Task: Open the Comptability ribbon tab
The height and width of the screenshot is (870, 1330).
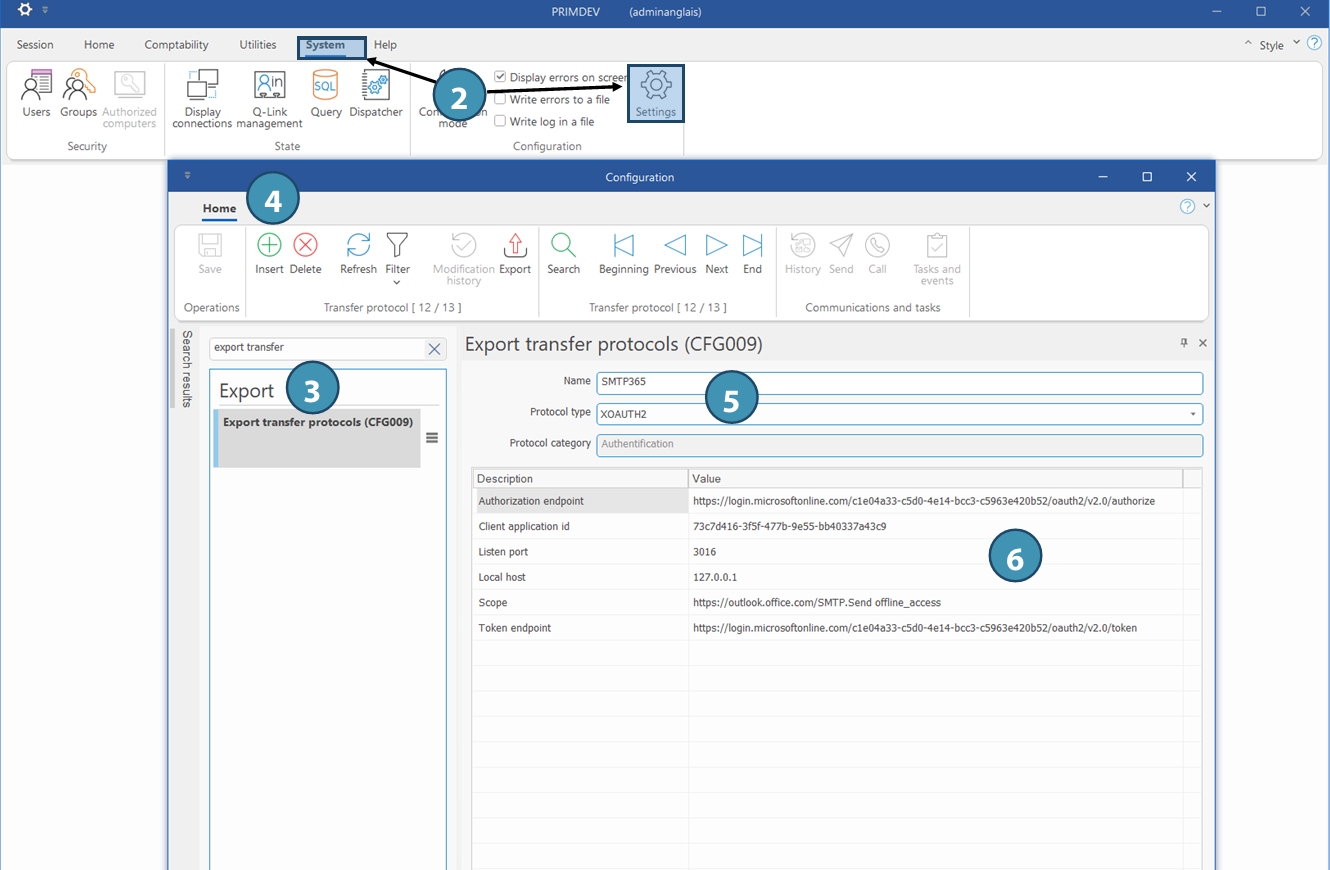Action: pyautogui.click(x=176, y=45)
